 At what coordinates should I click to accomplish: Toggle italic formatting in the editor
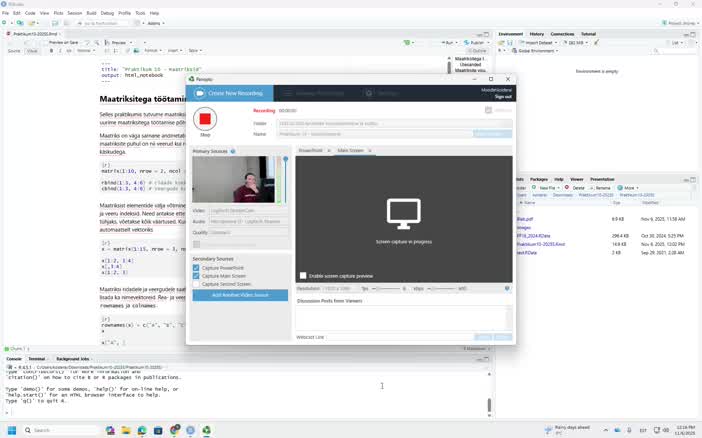pyautogui.click(x=60, y=51)
